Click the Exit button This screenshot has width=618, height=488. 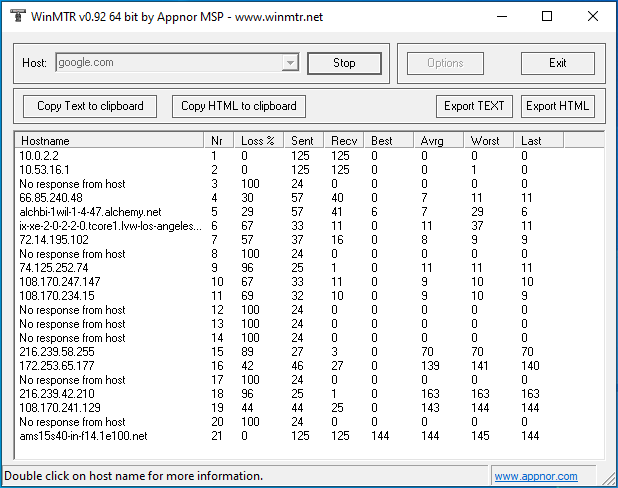558,63
